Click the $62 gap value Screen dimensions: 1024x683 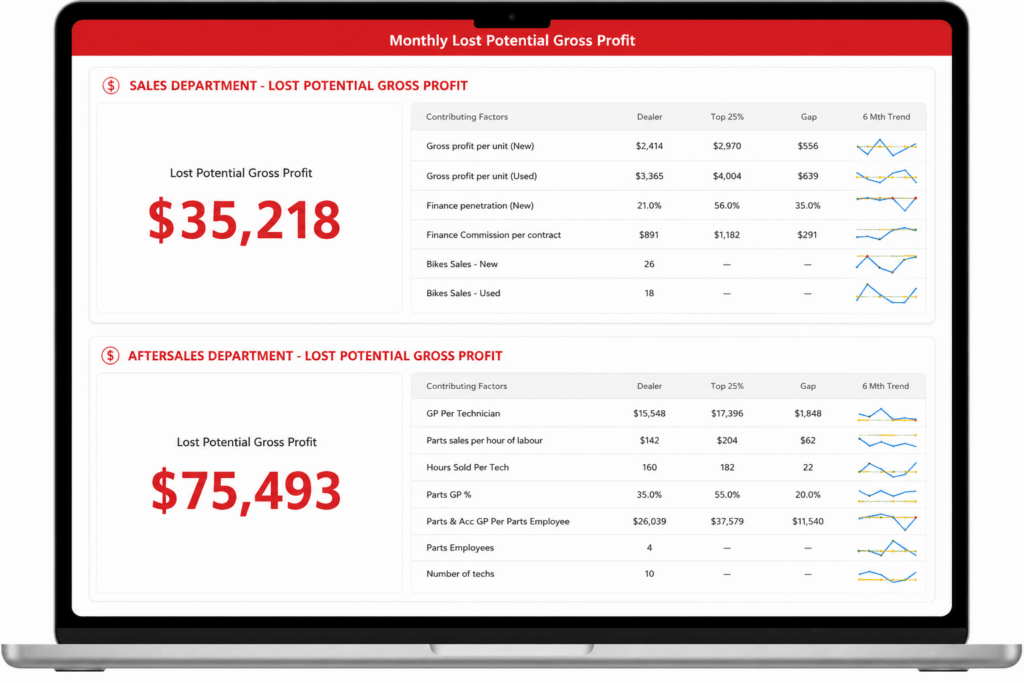(x=808, y=440)
